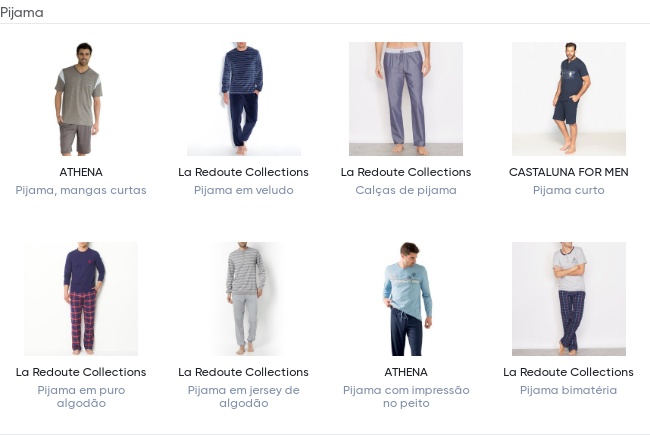Open the bimatéria pajama product image
The height and width of the screenshot is (435, 650).
click(x=568, y=299)
